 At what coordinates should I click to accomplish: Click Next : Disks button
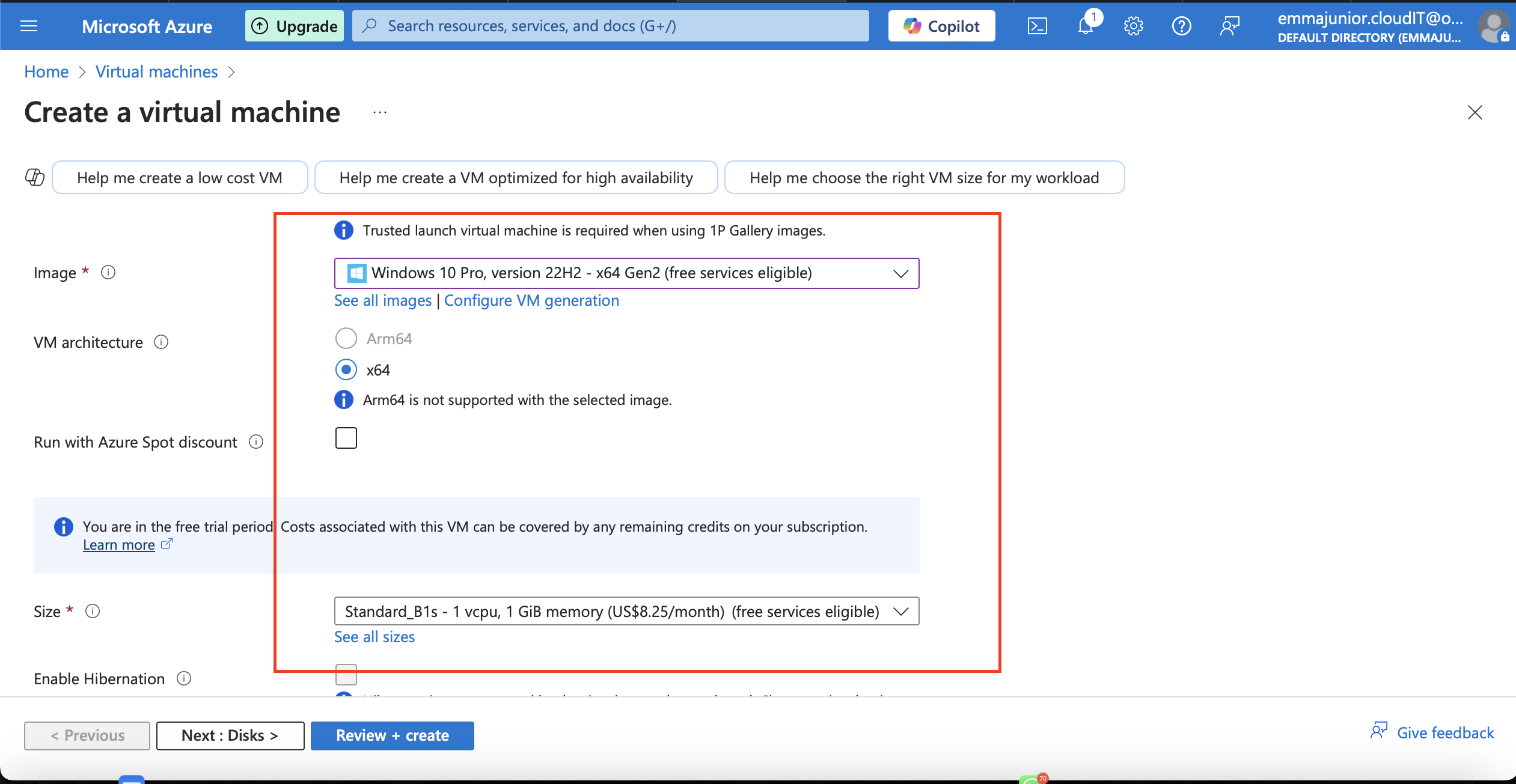pos(230,735)
